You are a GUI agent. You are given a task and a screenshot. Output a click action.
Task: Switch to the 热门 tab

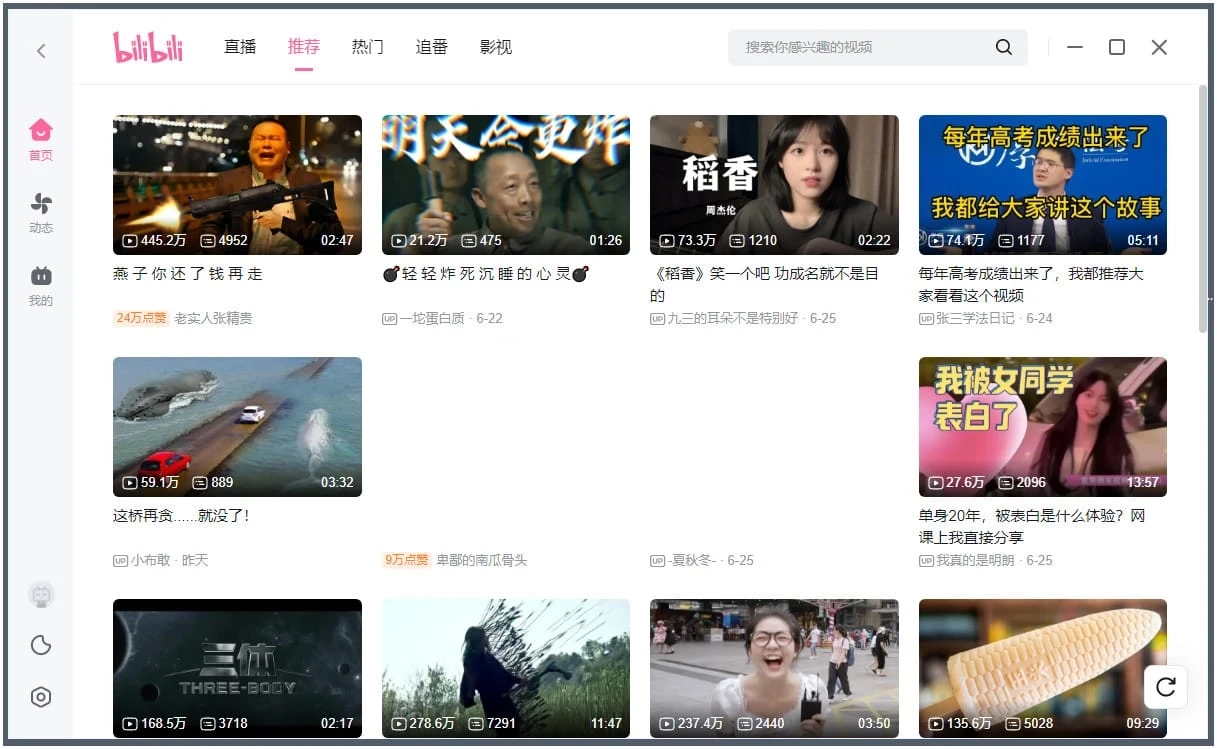pyautogui.click(x=367, y=47)
